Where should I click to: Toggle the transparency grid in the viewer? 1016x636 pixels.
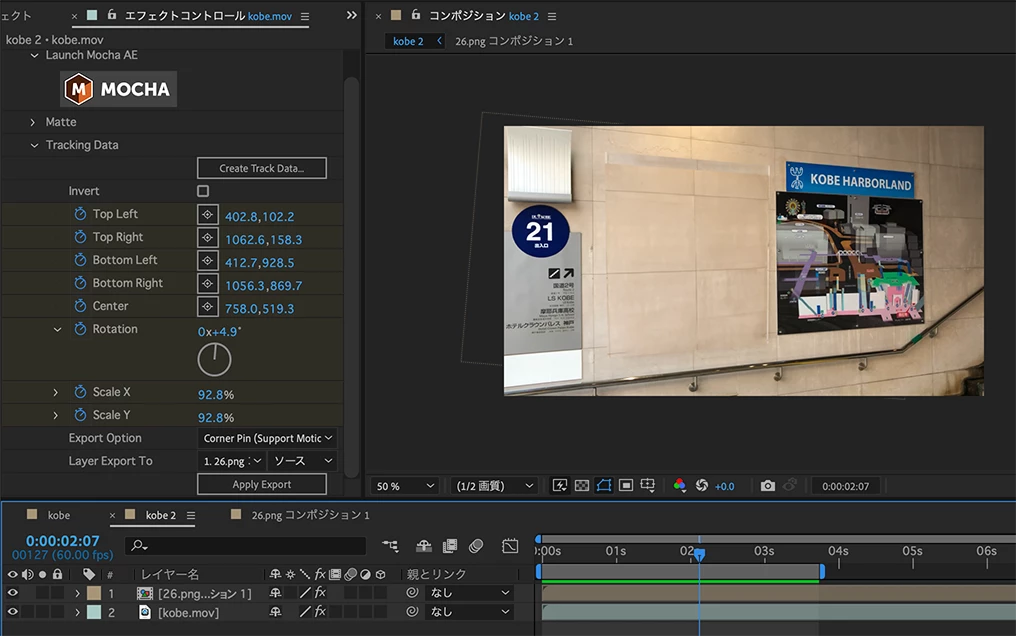(x=581, y=486)
